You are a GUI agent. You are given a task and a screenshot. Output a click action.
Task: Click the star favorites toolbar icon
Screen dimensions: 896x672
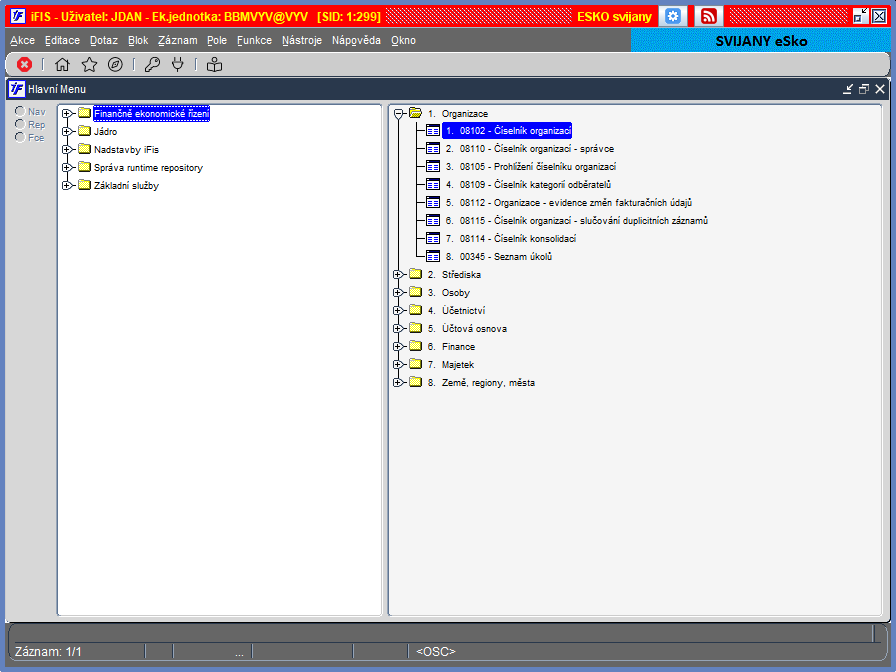[89, 65]
